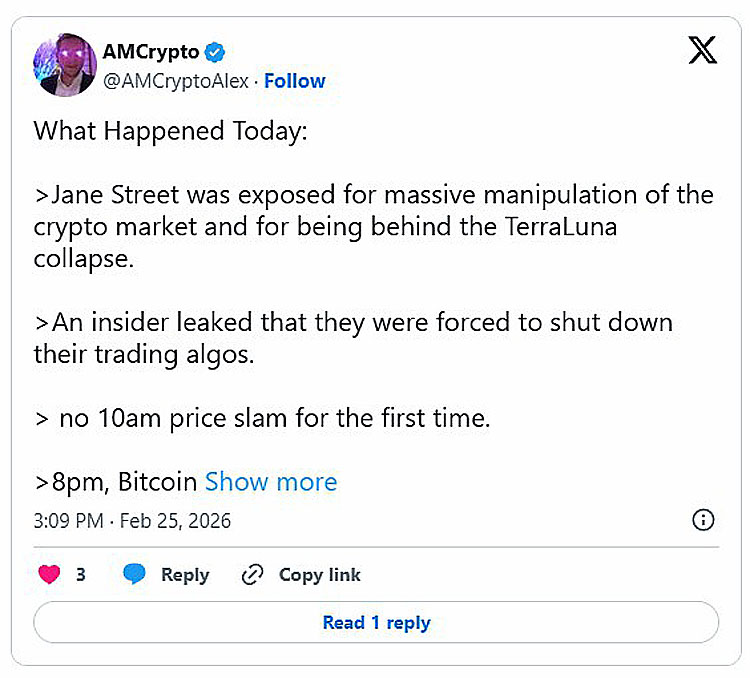Click the 10am price slam line
The height and width of the screenshot is (678, 750).
[x=262, y=418]
